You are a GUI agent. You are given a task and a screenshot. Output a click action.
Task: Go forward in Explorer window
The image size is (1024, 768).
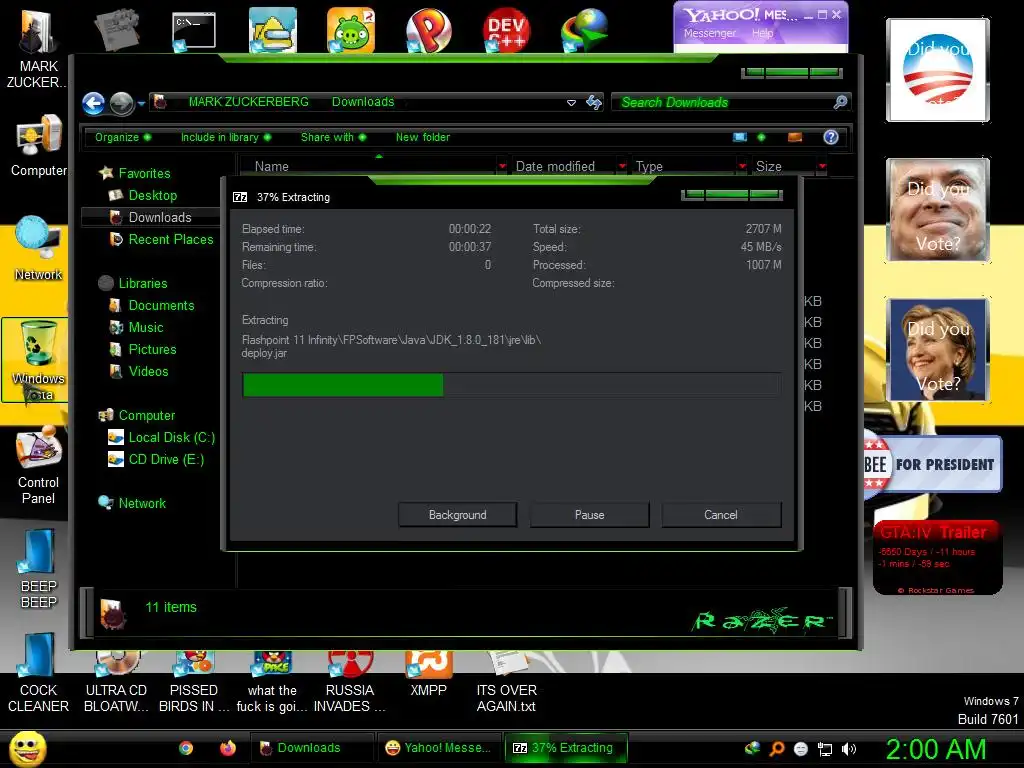[x=121, y=103]
